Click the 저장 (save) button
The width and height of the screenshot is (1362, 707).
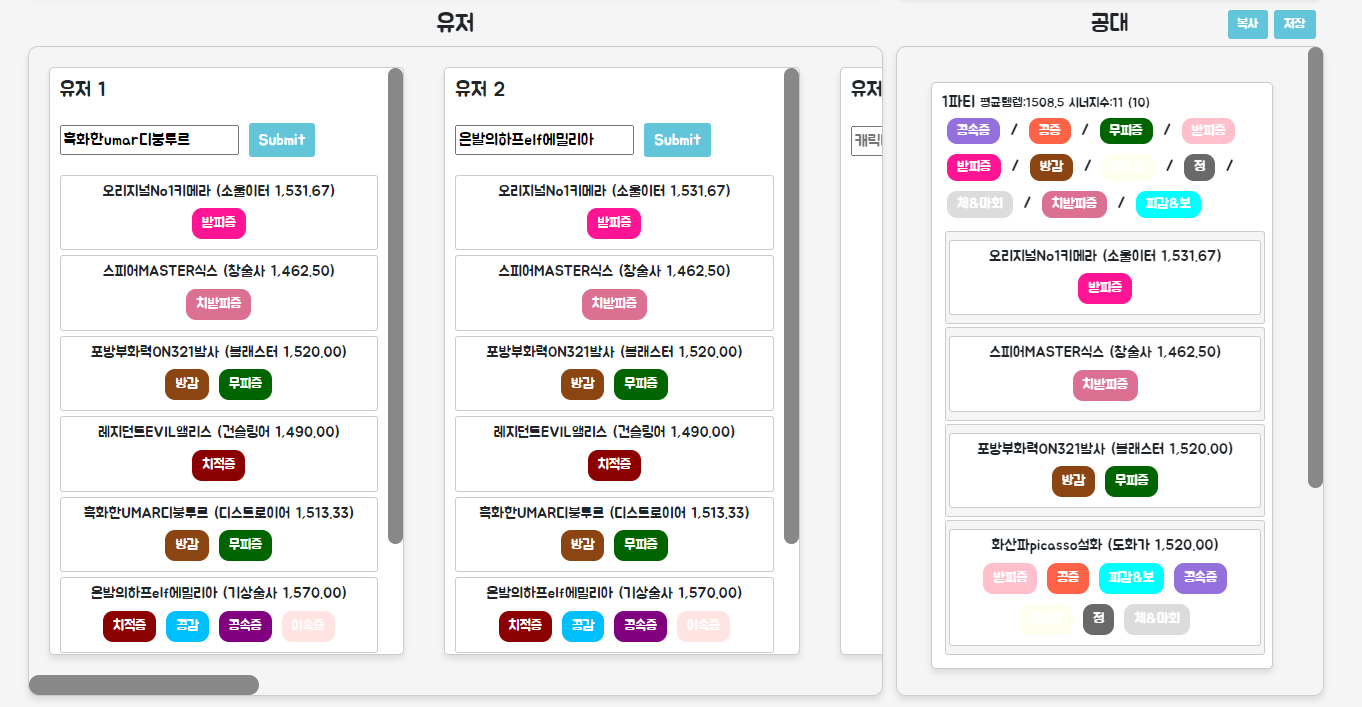1294,24
